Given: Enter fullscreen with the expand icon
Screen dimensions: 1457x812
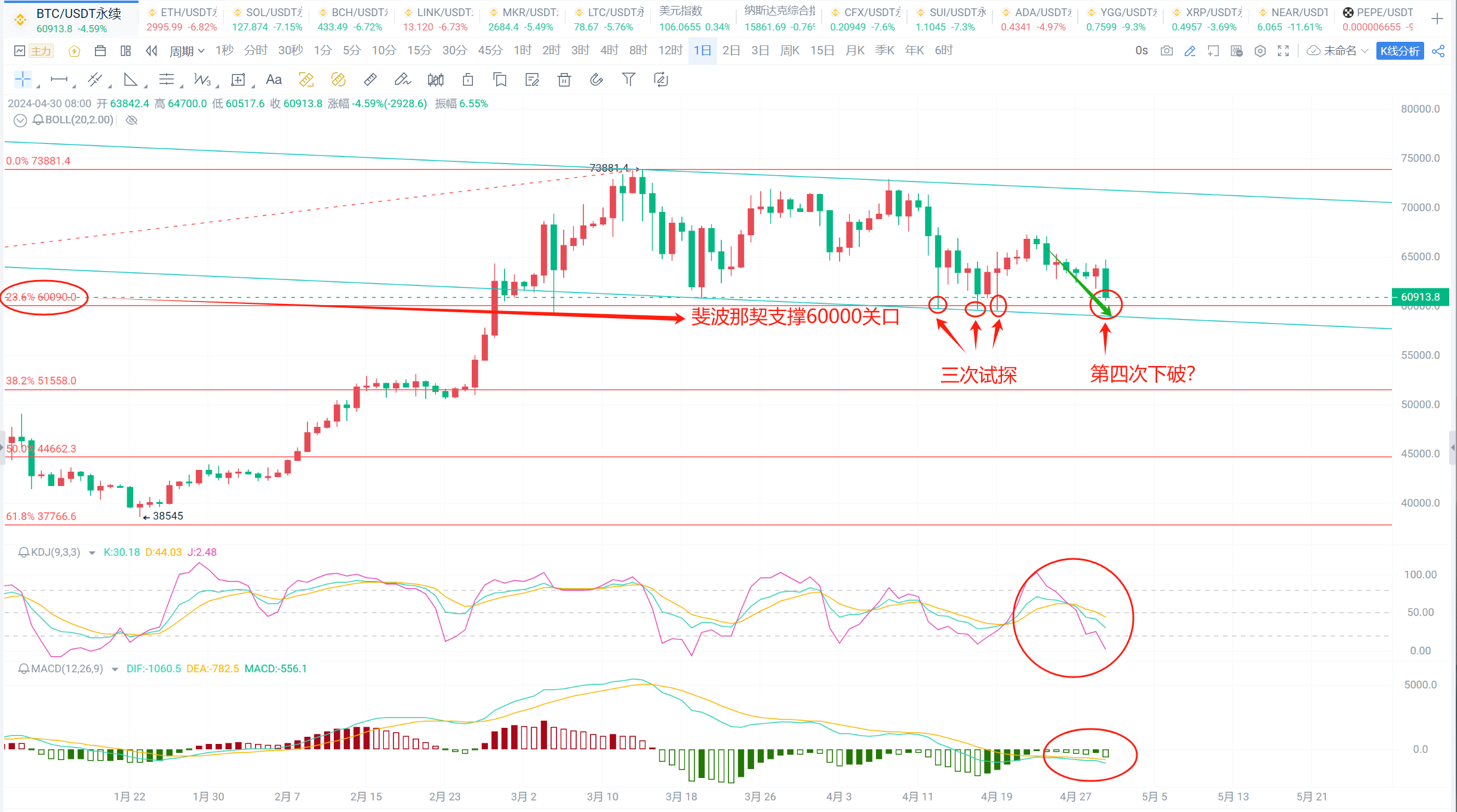Looking at the screenshot, I should [1283, 51].
